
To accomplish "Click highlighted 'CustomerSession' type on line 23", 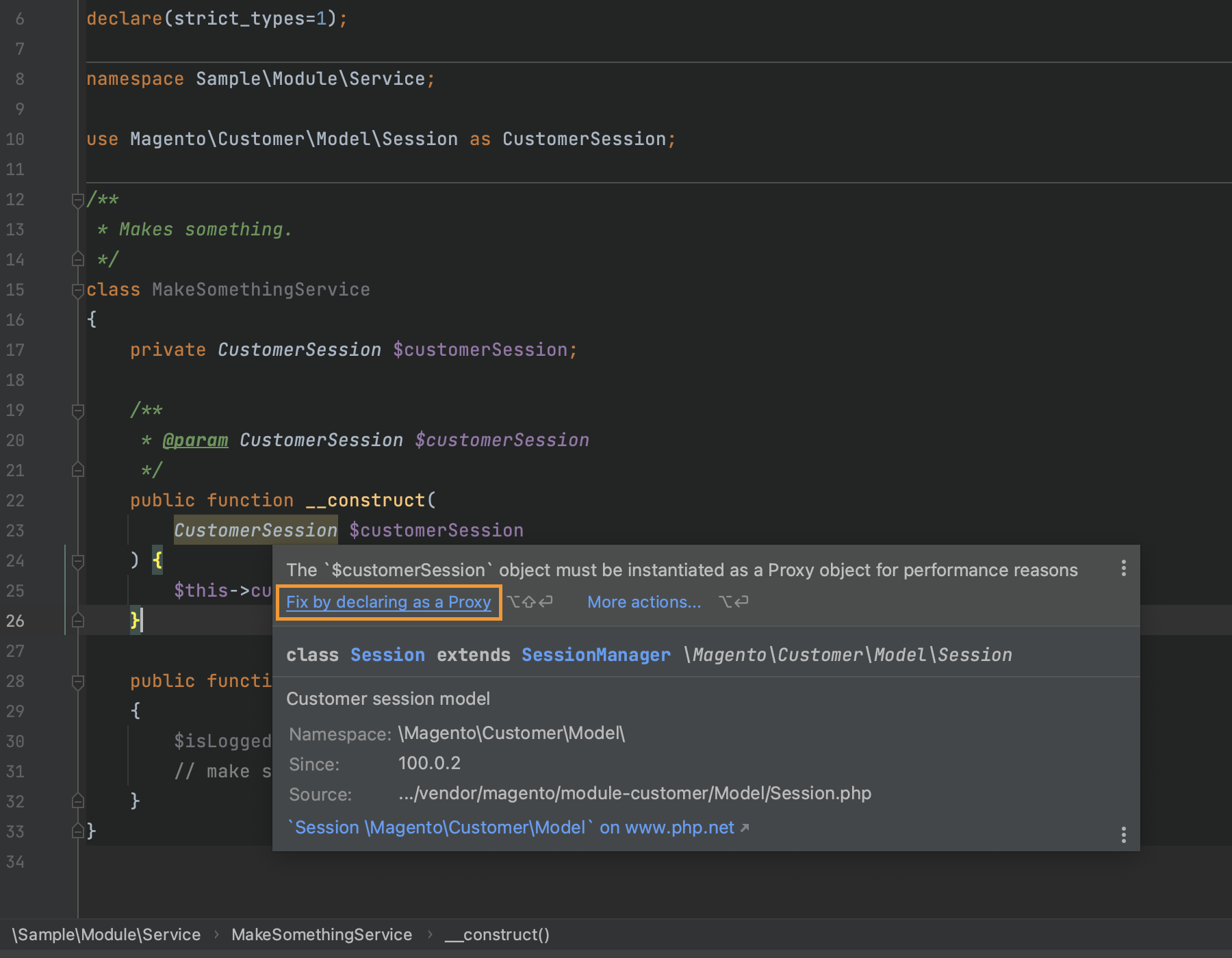I will [255, 530].
